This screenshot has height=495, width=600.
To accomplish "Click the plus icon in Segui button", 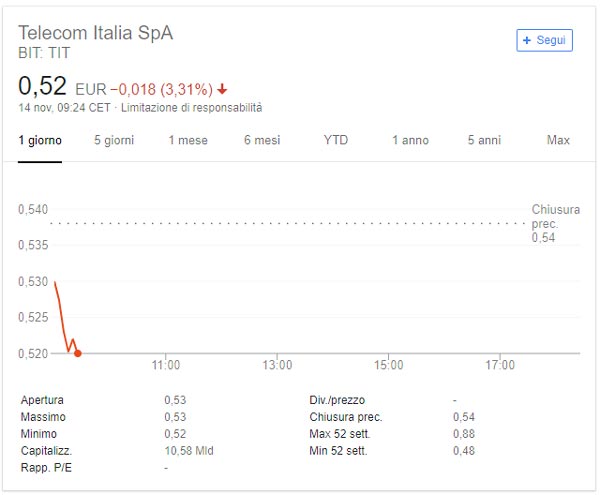I will coord(527,40).
